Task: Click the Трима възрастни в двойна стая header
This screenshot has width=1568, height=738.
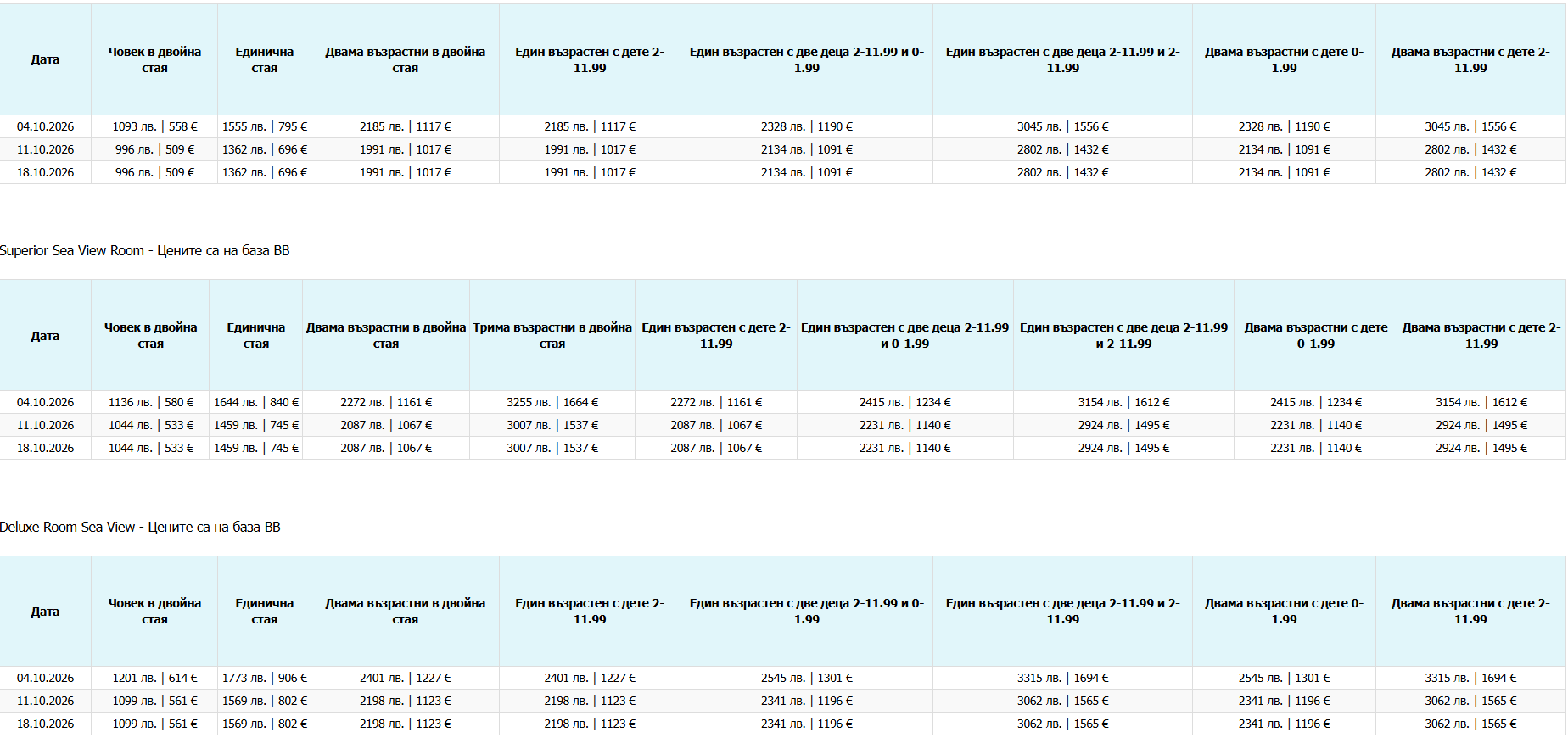Action: point(552,336)
